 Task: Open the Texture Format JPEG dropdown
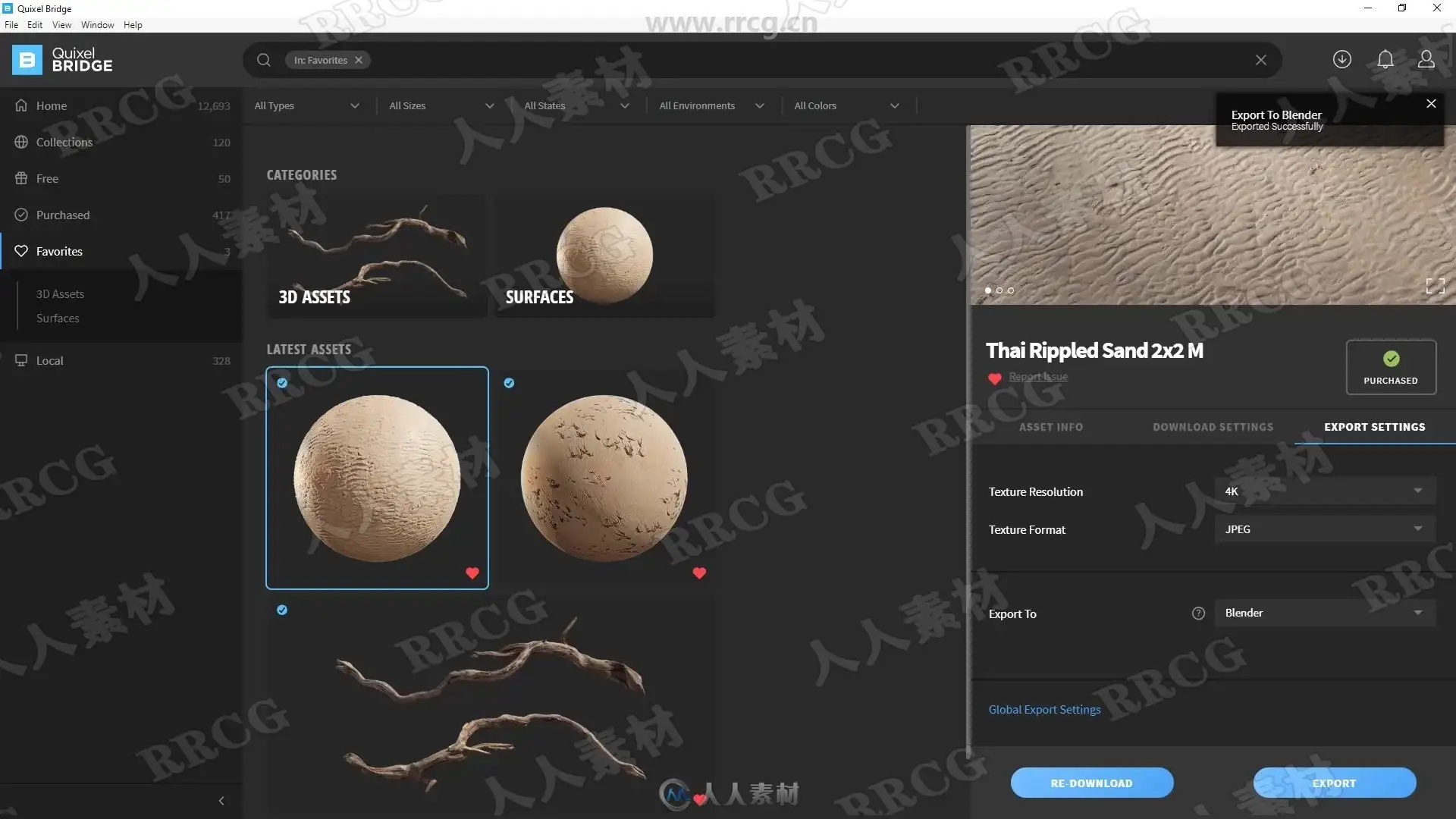1324,529
